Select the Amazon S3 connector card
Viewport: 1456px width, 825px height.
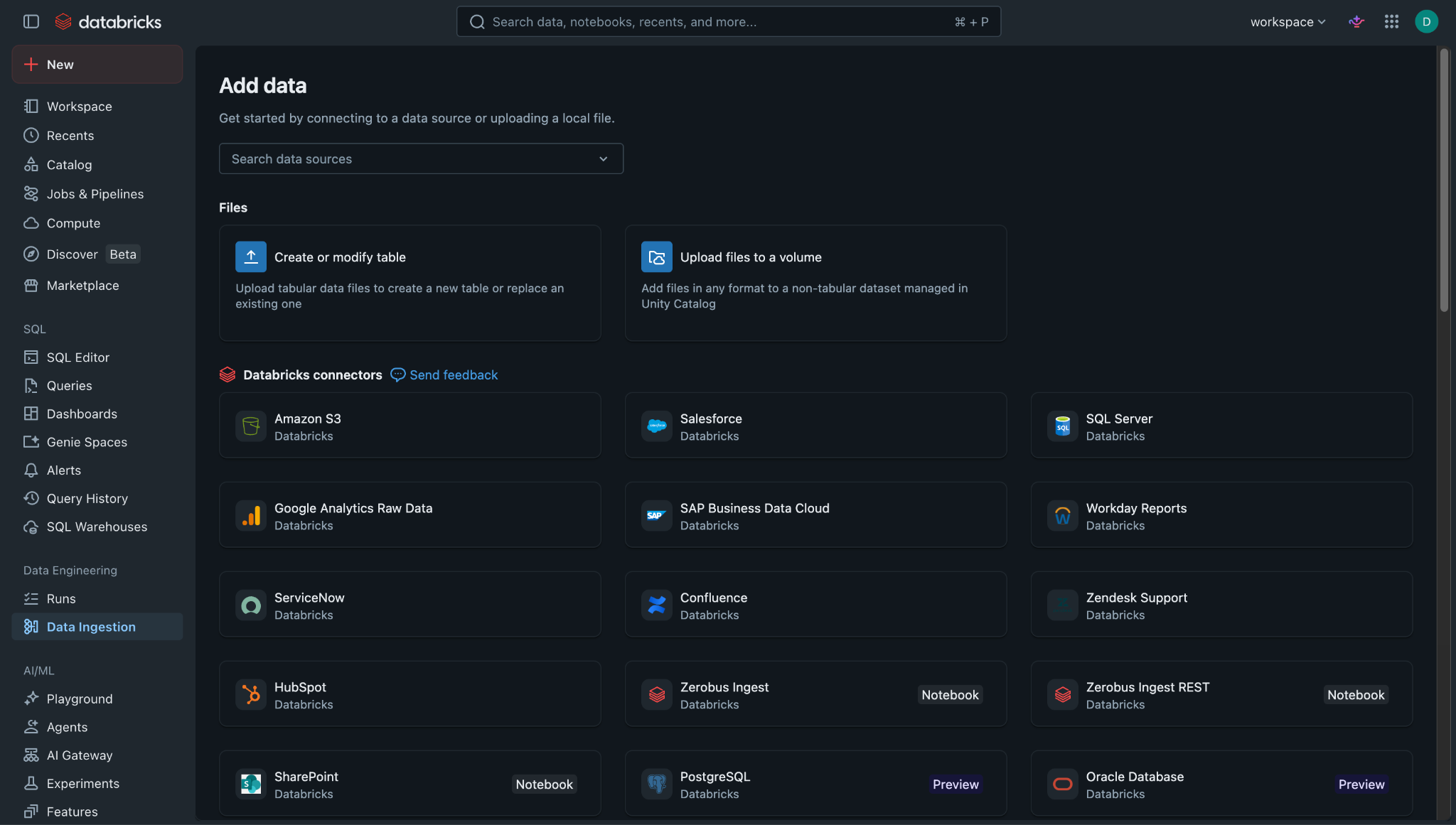pos(410,426)
